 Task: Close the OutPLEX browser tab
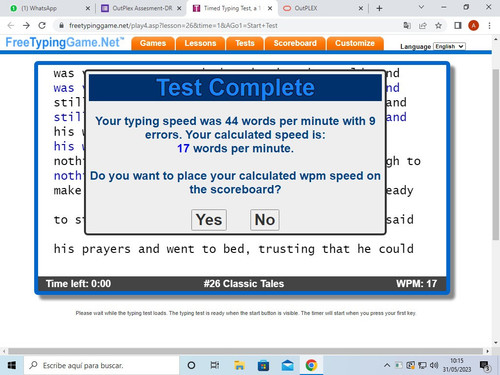tap(360, 8)
